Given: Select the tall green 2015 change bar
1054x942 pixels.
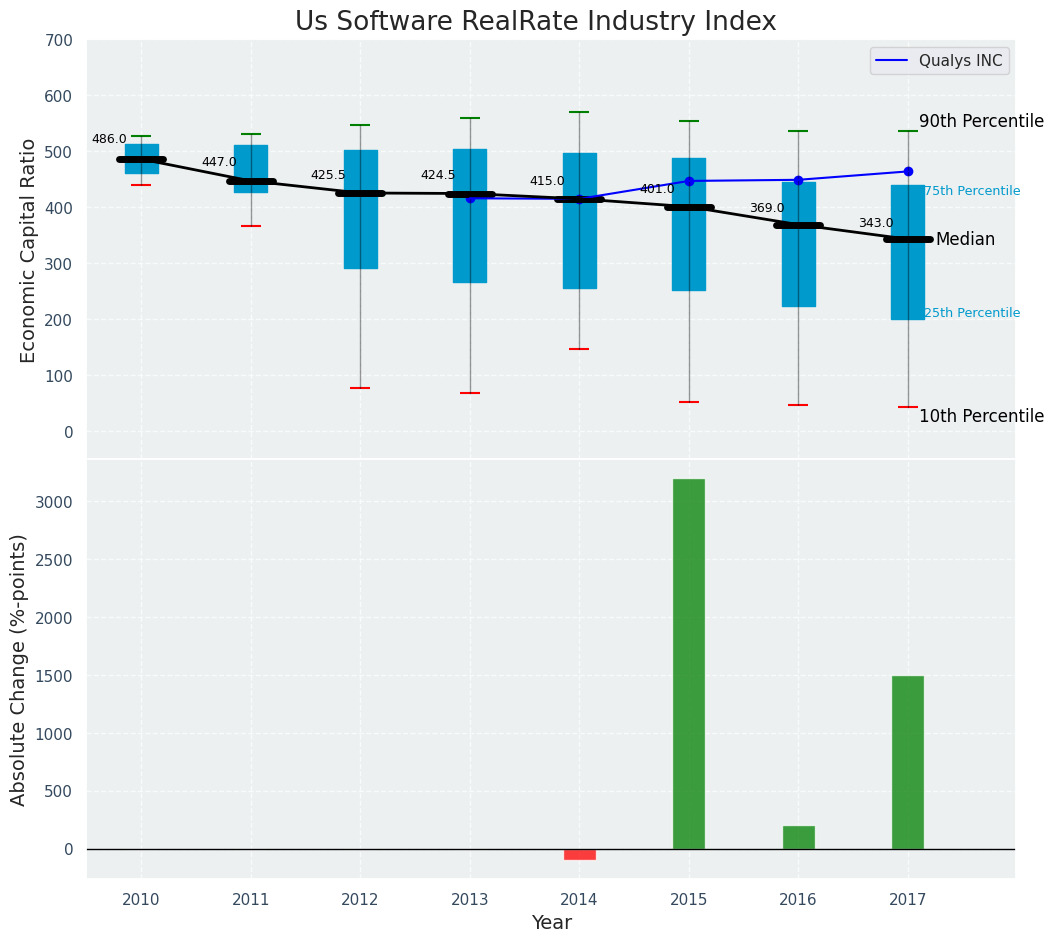Looking at the screenshot, I should coord(689,664).
